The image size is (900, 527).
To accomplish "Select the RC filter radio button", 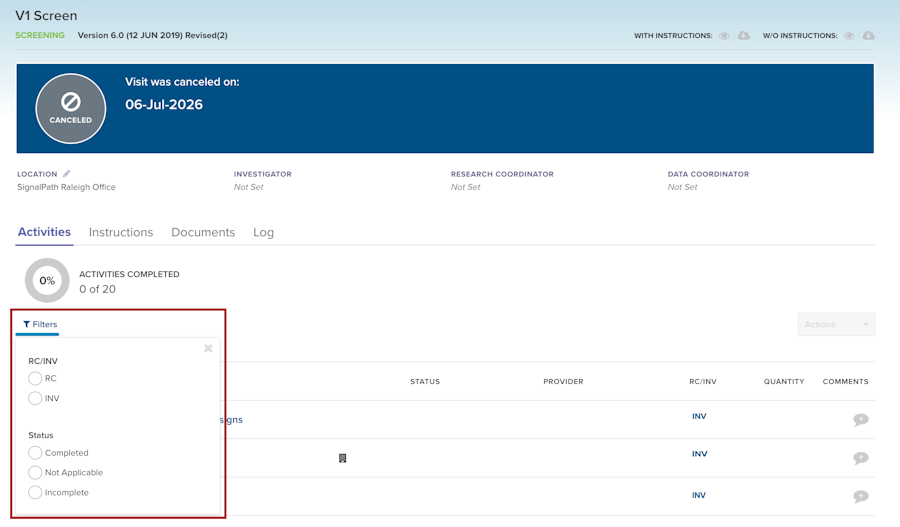I will click(35, 378).
